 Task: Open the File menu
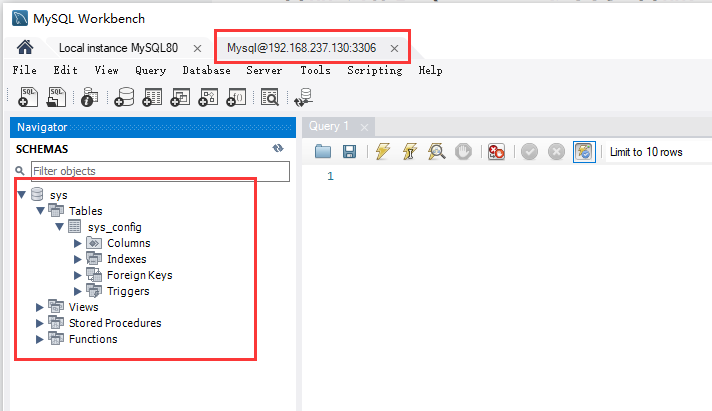click(x=25, y=70)
